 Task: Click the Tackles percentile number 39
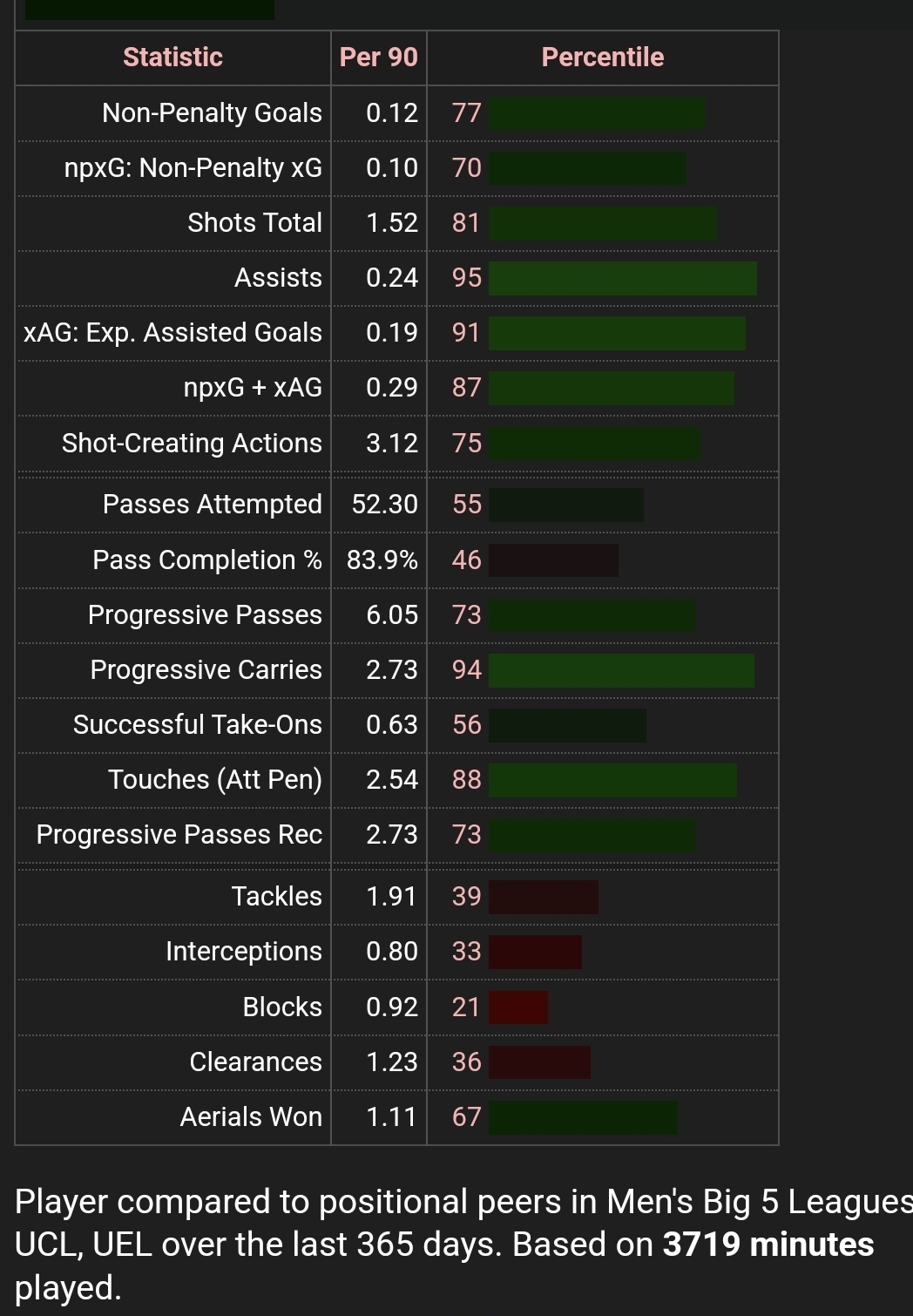466,897
